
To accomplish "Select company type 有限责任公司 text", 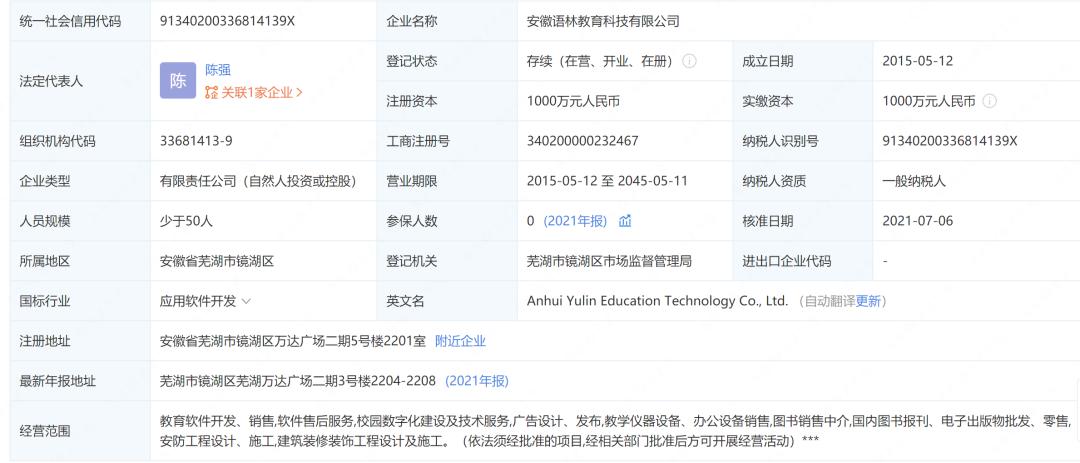I will 258,181.
